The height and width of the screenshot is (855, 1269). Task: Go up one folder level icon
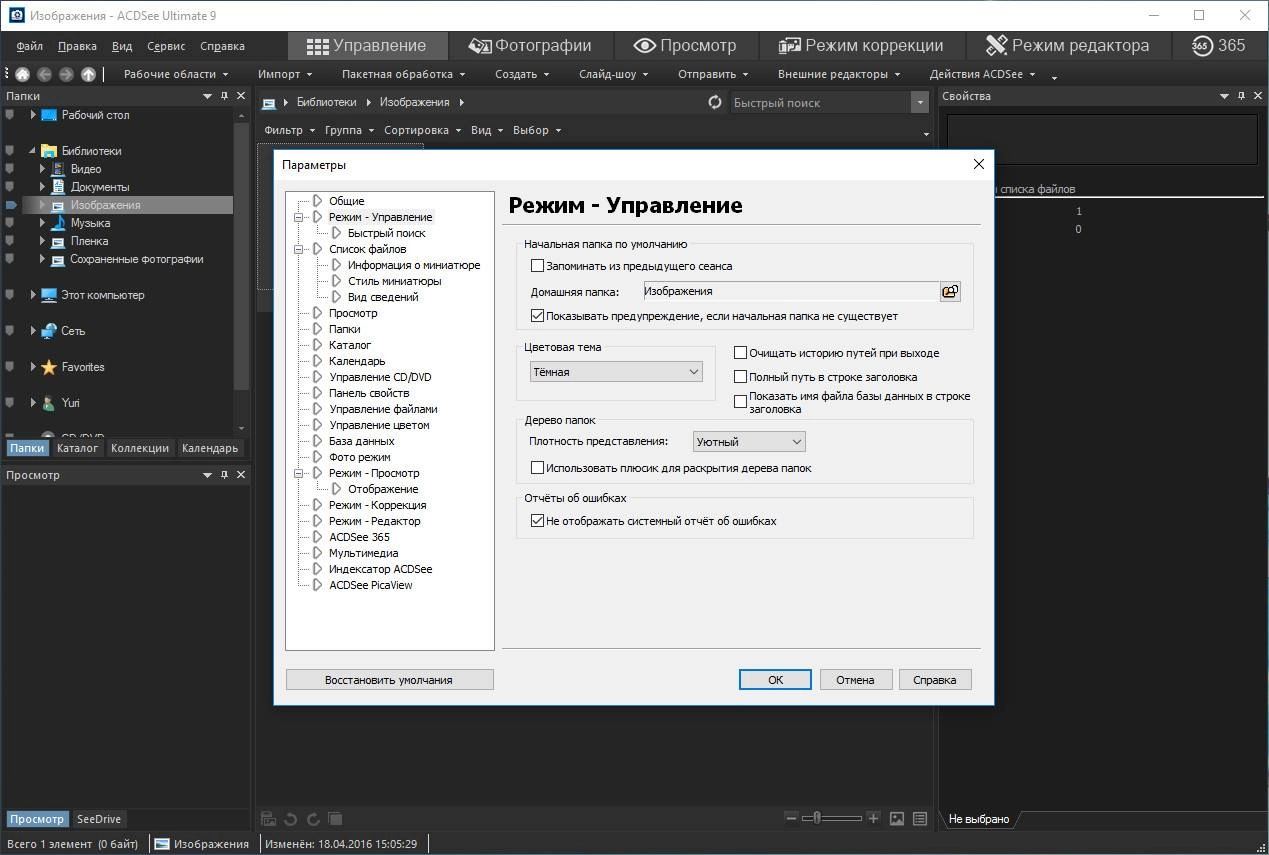88,74
